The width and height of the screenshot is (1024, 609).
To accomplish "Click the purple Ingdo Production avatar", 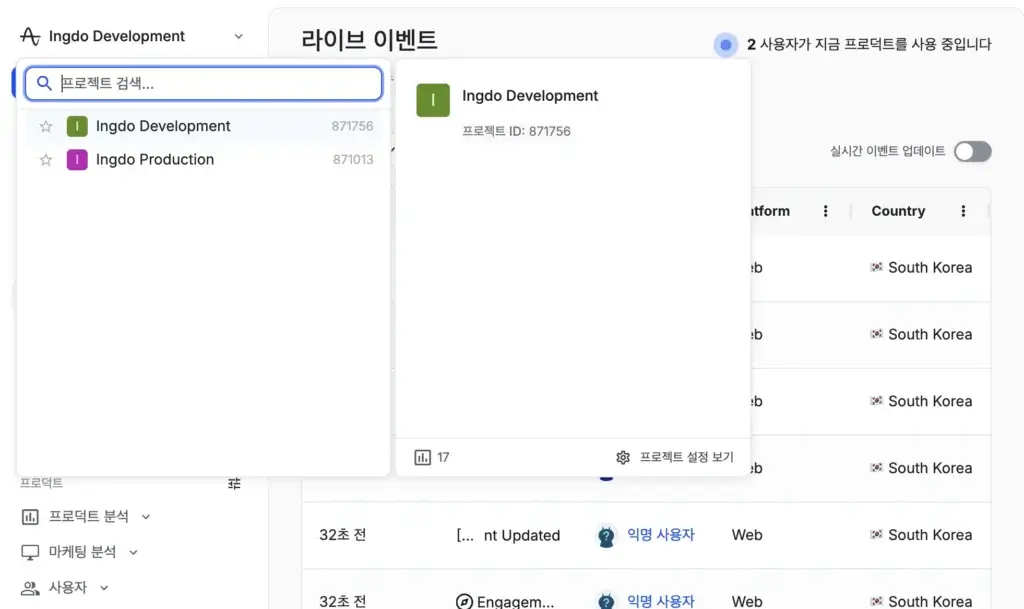I will point(77,159).
